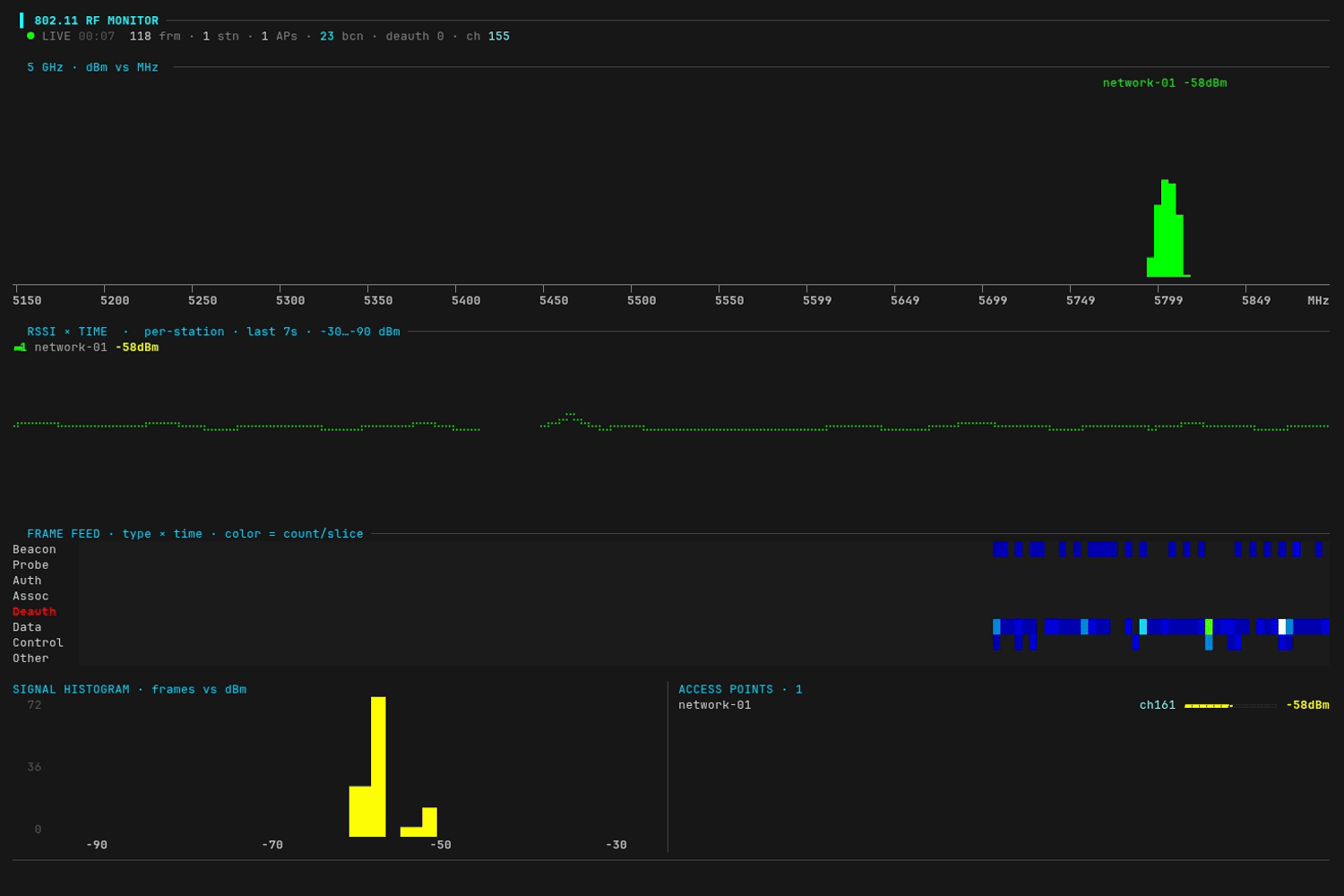Screen dimensions: 1344x896
Task: Click the 5350 frequency axis label
Action: [x=378, y=301]
